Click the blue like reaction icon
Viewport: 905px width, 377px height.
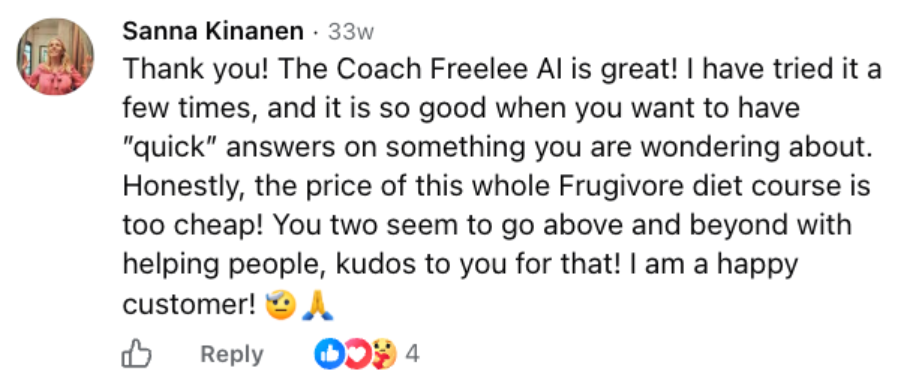click(328, 354)
